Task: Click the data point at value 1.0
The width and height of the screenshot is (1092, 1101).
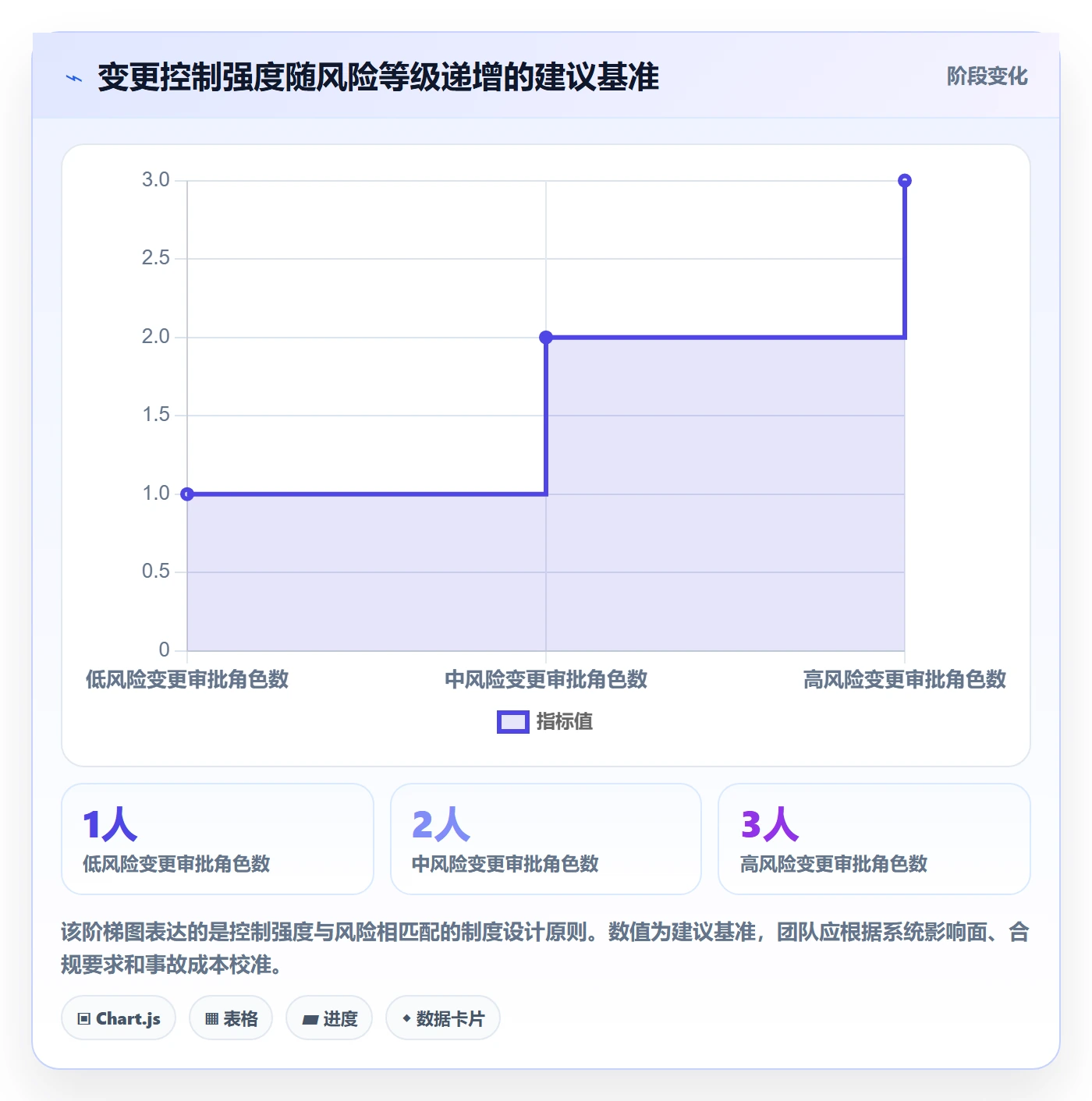Action: pyautogui.click(x=187, y=494)
